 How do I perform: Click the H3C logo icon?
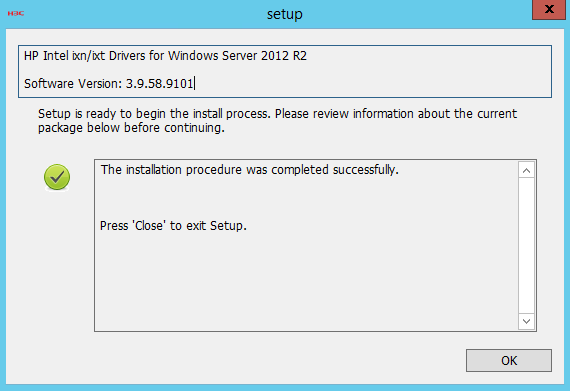tap(16, 13)
